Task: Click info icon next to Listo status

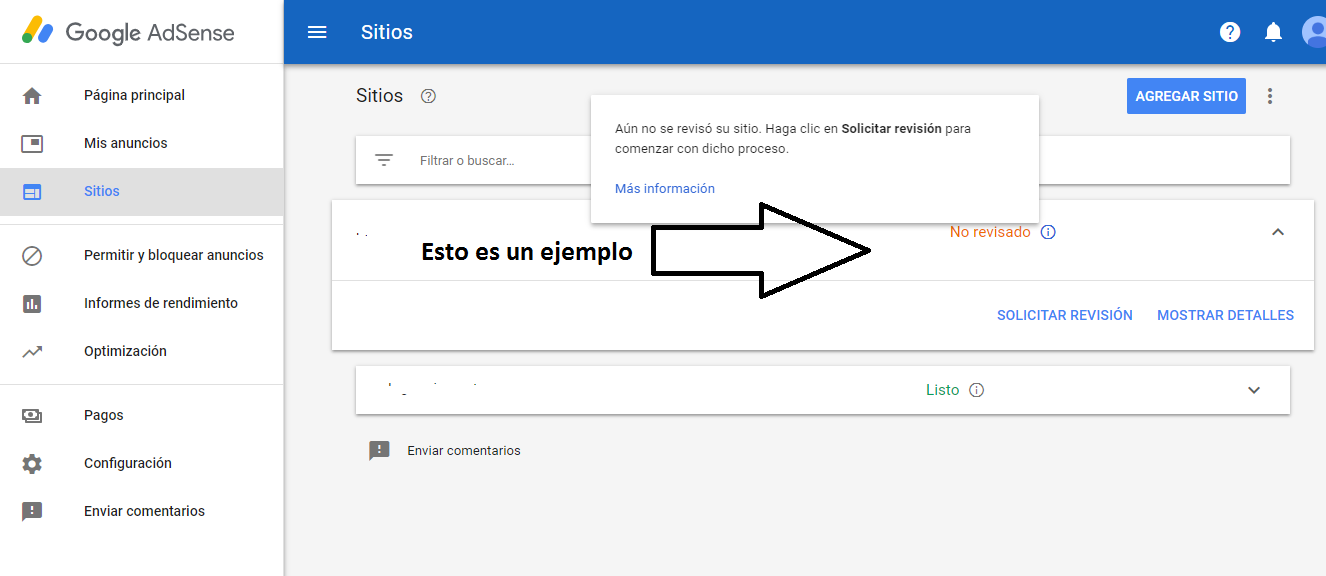Action: (x=977, y=390)
